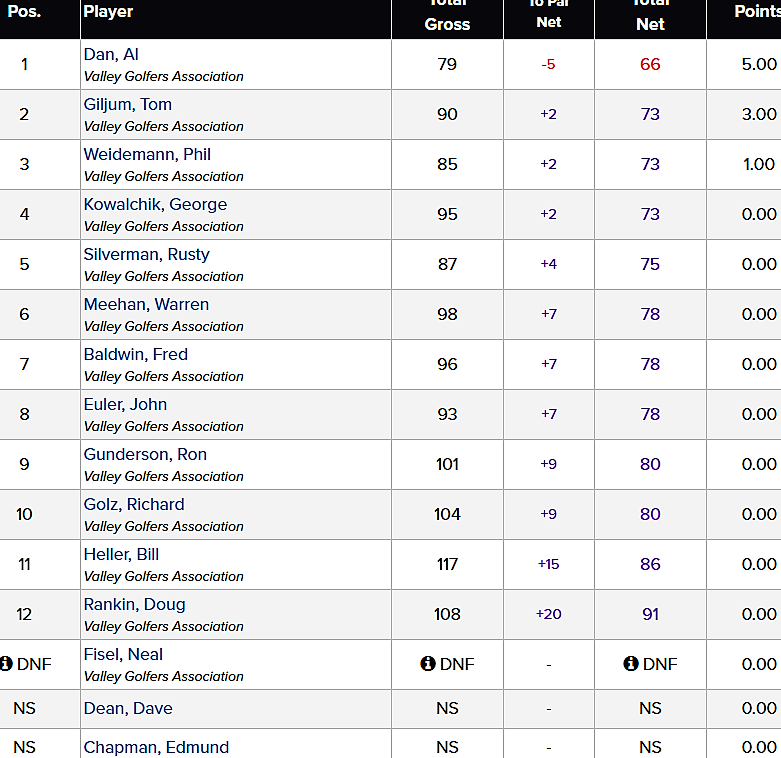View Kowalchik, George's scorecard
Viewport: 781px width, 758px height.
point(155,205)
